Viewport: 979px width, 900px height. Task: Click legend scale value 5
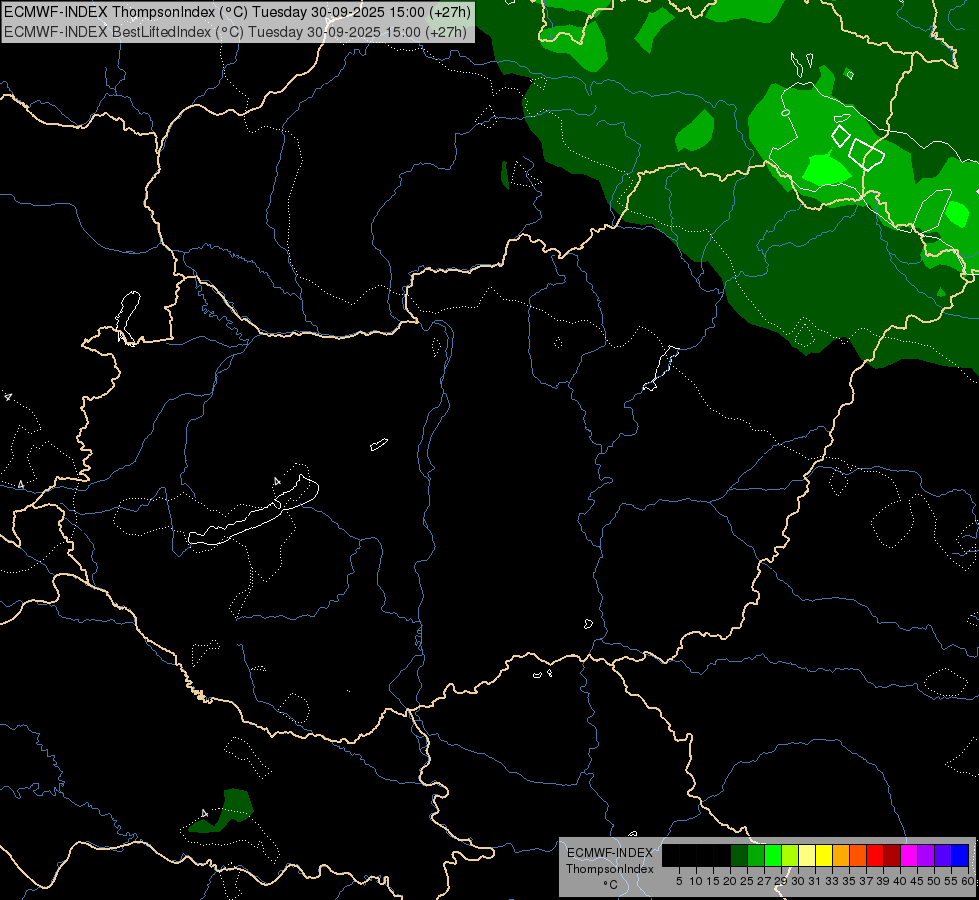coord(679,881)
